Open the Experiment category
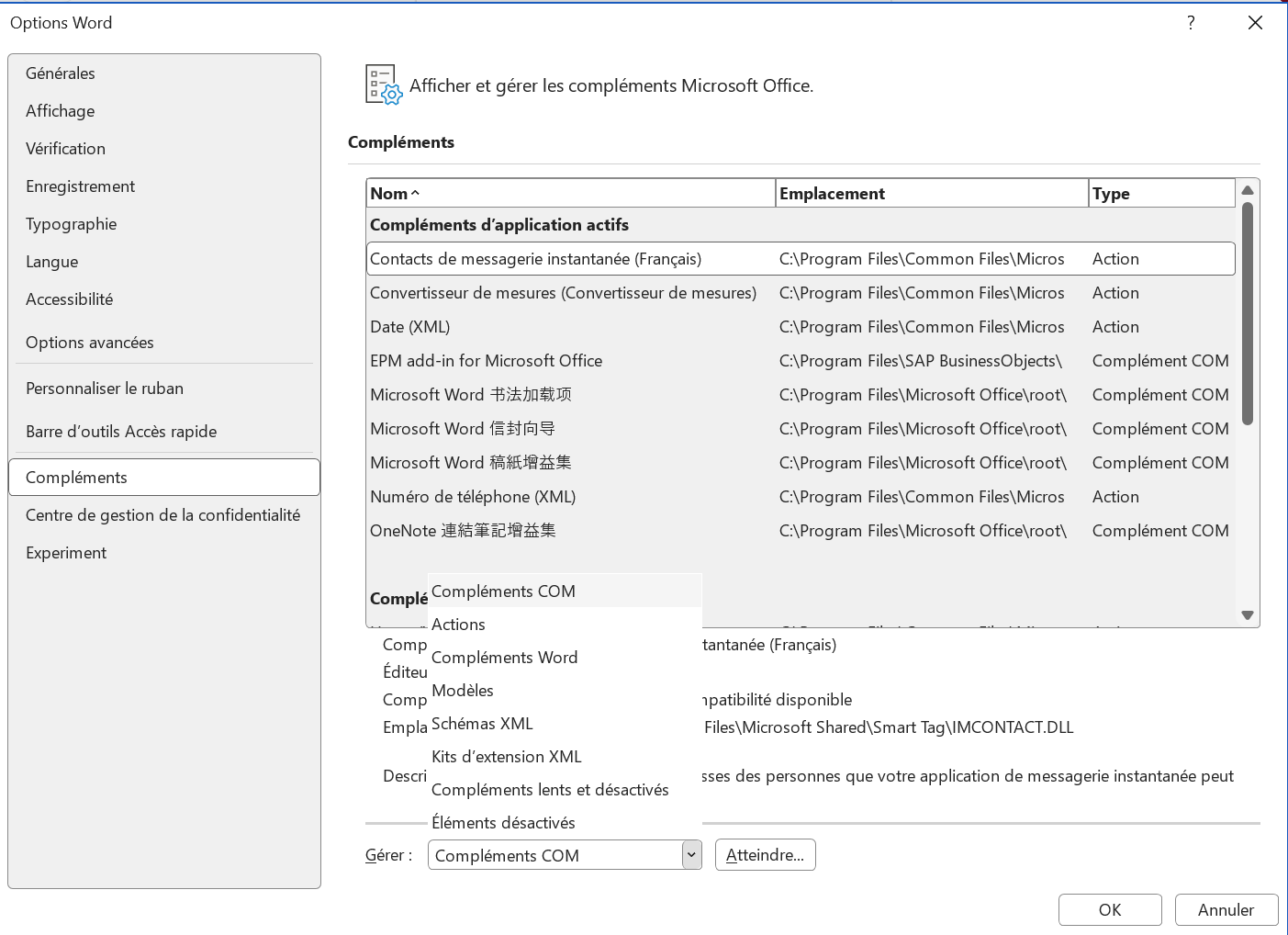The image size is (1288, 935). coord(164,553)
